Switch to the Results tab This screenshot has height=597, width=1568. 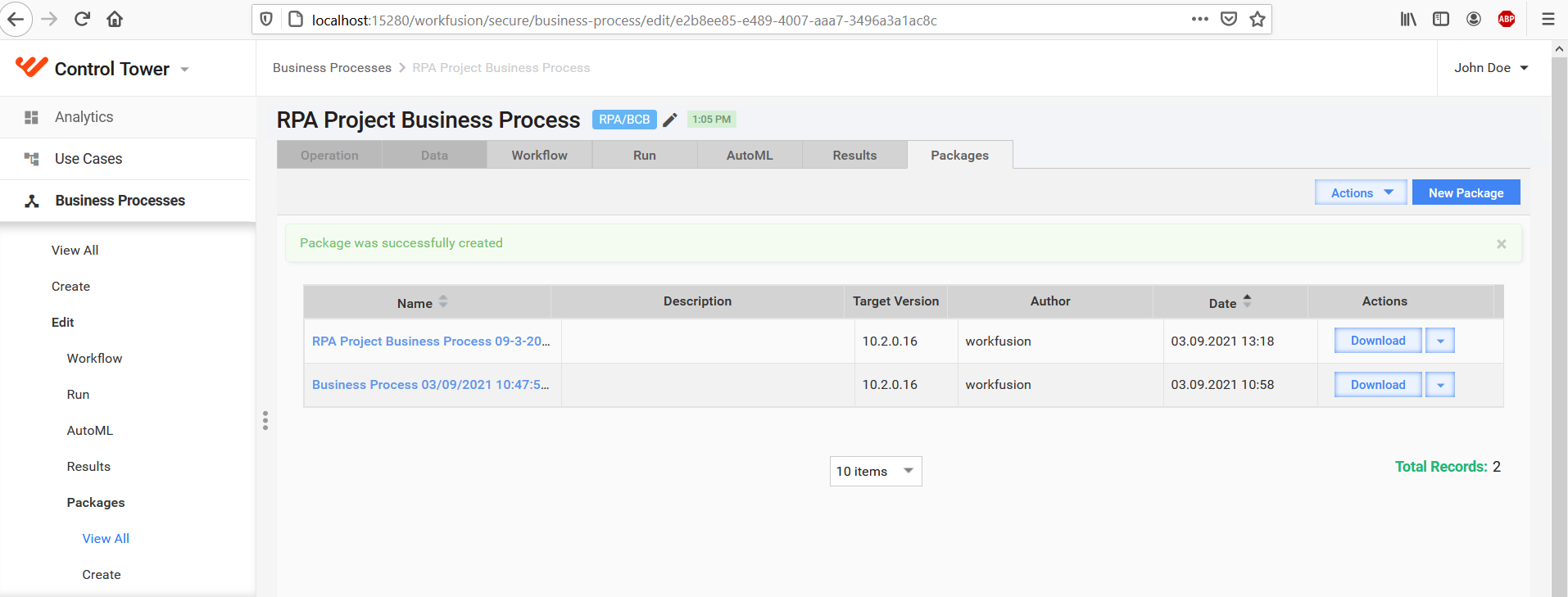pyautogui.click(x=854, y=155)
